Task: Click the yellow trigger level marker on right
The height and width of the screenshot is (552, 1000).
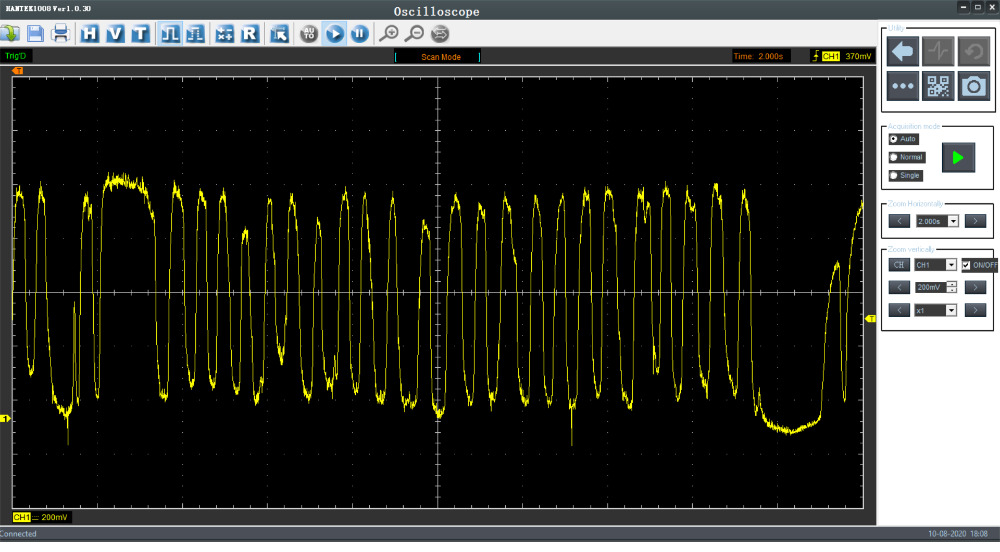Action: click(x=871, y=318)
